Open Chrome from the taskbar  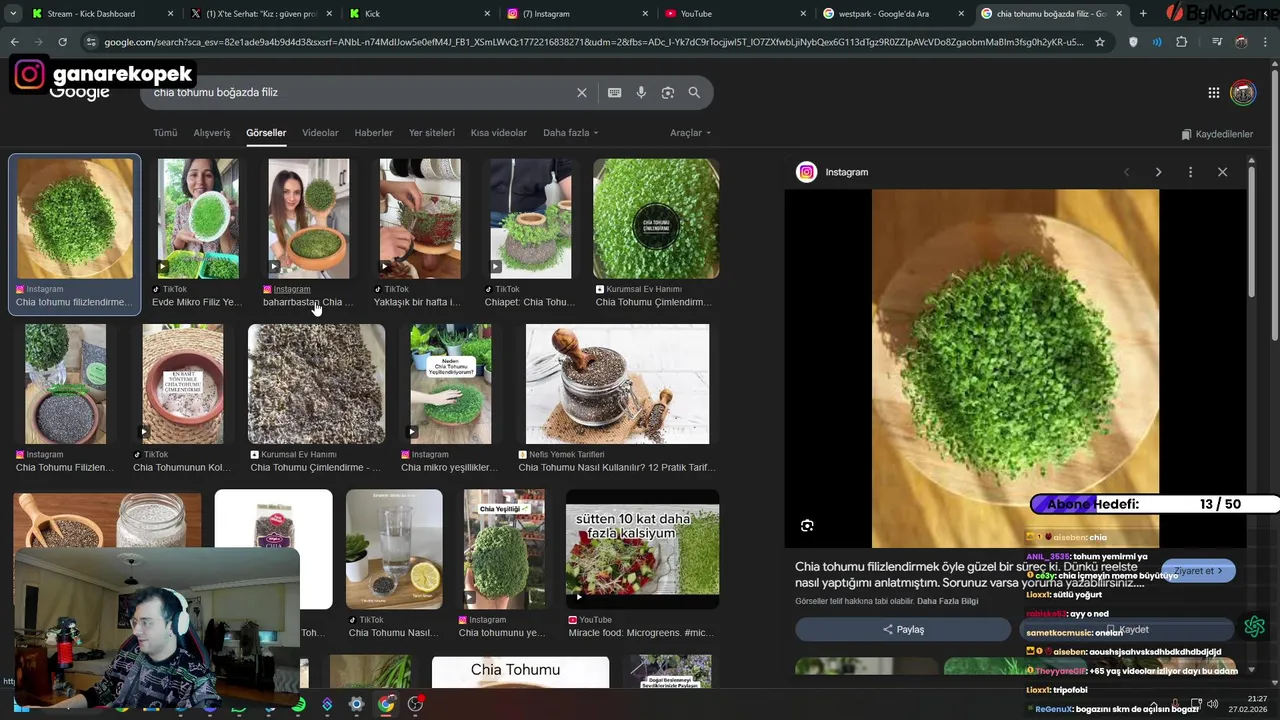point(386,705)
